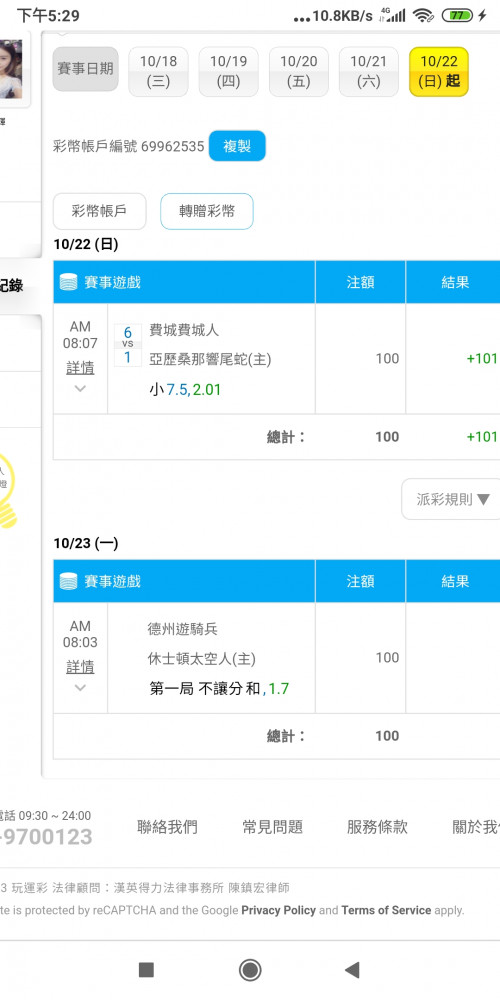Open the 彩幣帳戶 button

pos(99,211)
